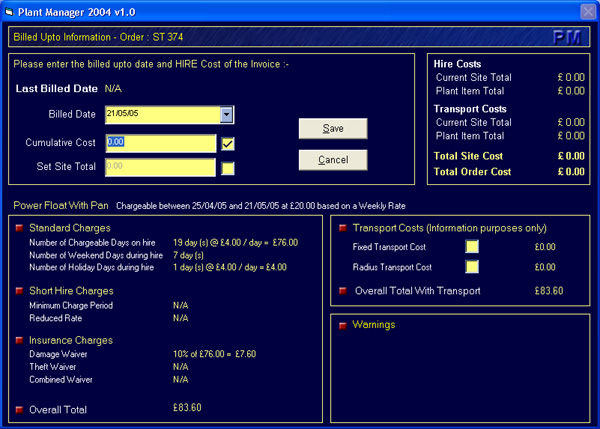Click red marker beside Warnings
The image size is (600, 429).
tap(343, 325)
